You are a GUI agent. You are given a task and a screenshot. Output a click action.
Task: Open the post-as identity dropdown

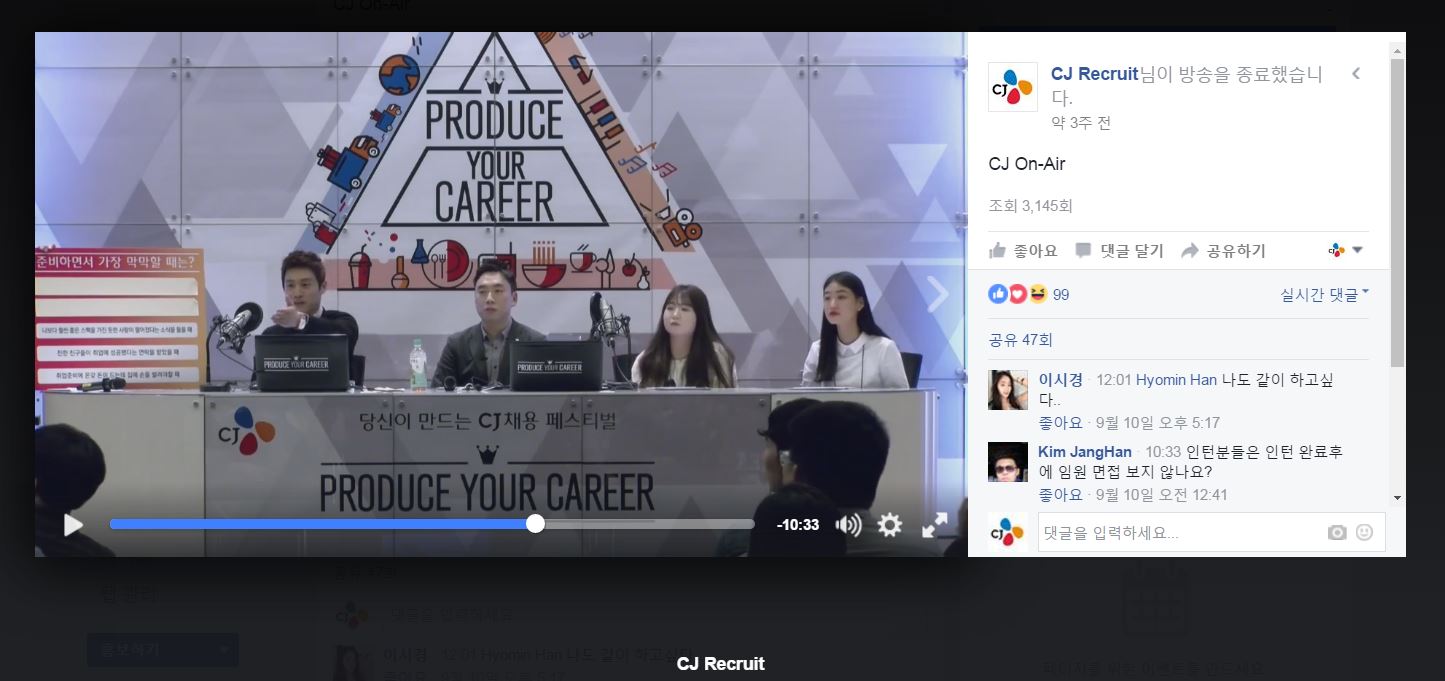[x=1346, y=250]
